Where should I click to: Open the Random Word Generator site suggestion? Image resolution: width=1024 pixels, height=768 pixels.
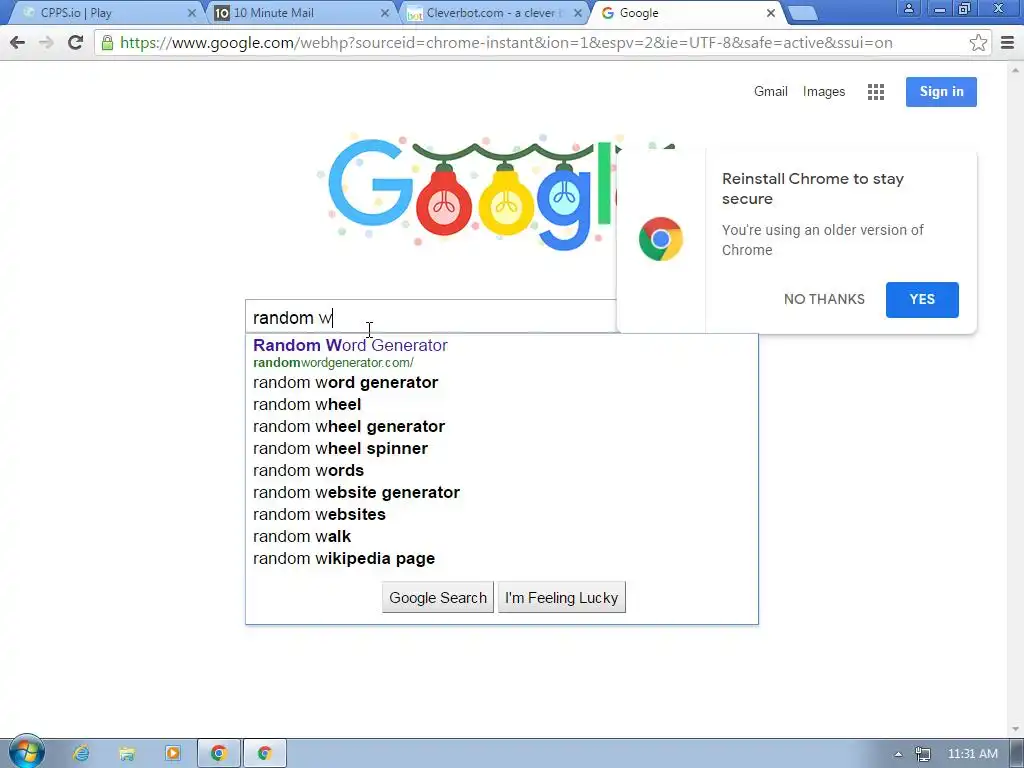coord(502,353)
